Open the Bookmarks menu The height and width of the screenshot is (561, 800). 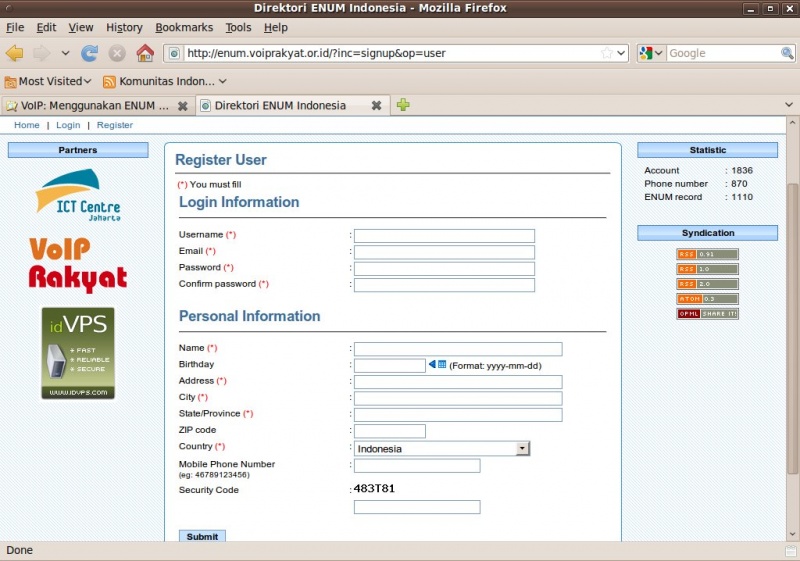(x=183, y=27)
